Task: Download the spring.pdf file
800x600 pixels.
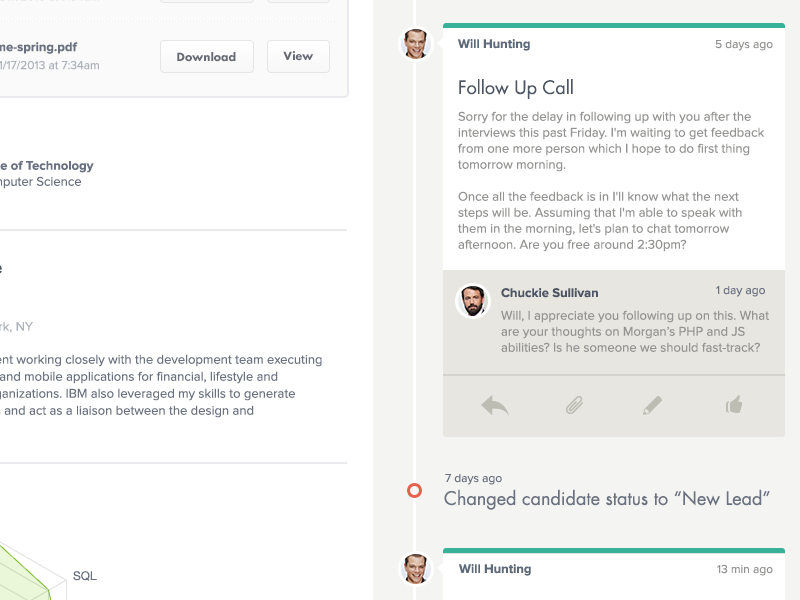Action: (207, 57)
